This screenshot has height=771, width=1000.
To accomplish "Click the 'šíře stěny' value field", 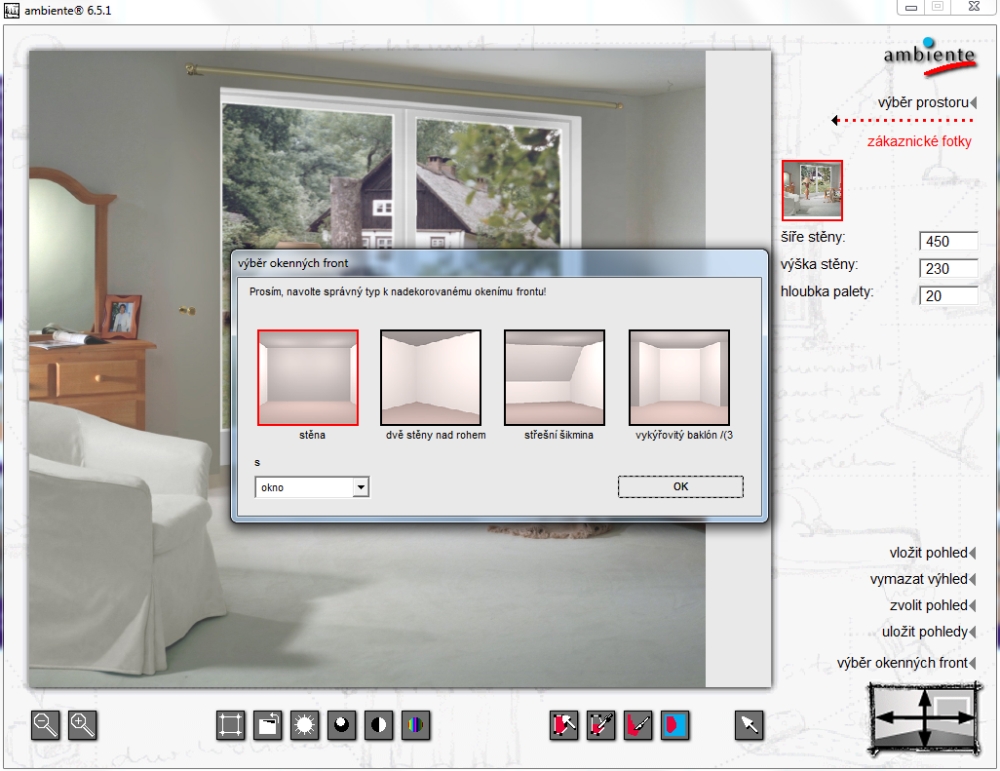I will (948, 241).
